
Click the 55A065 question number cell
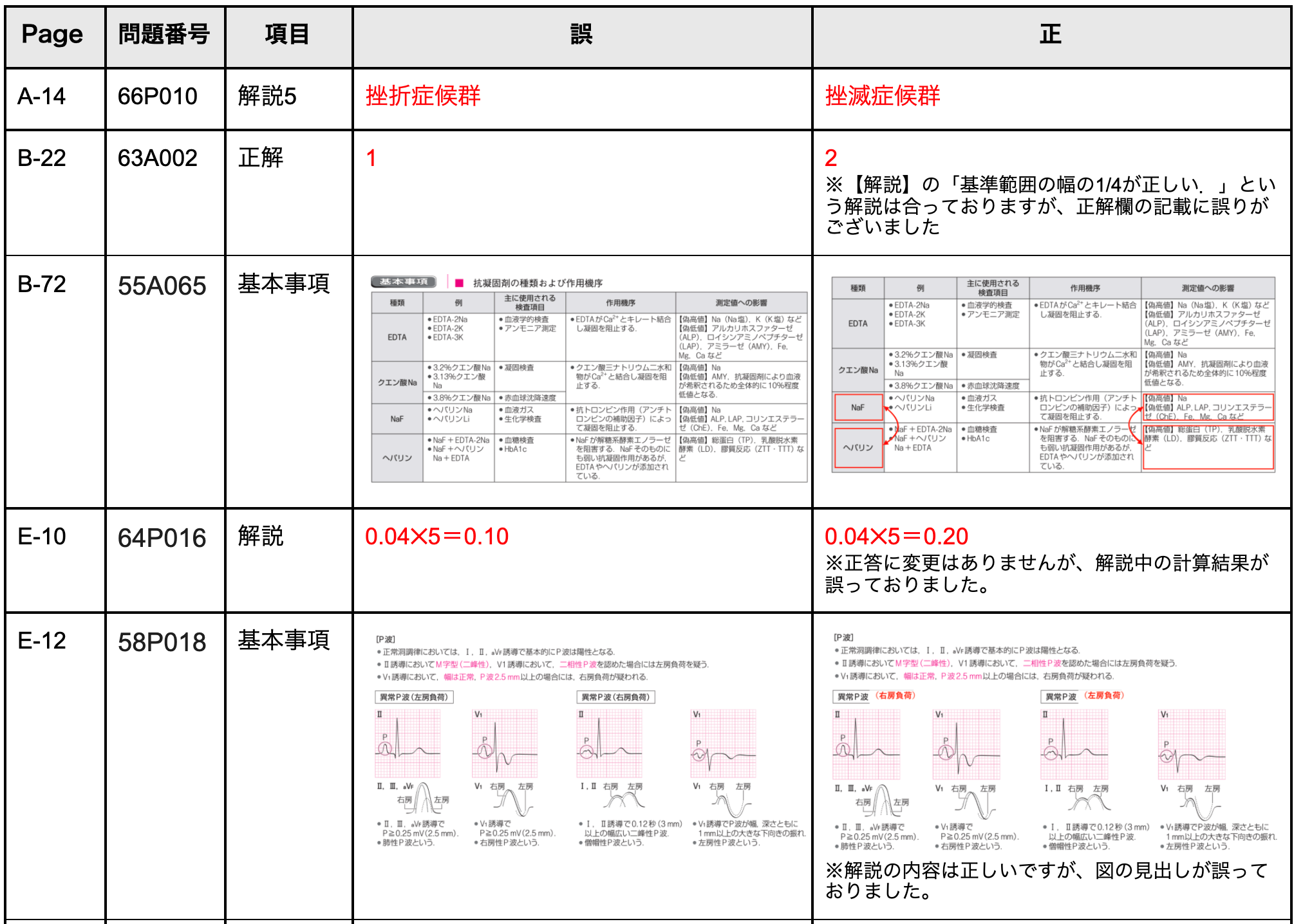[x=165, y=382]
